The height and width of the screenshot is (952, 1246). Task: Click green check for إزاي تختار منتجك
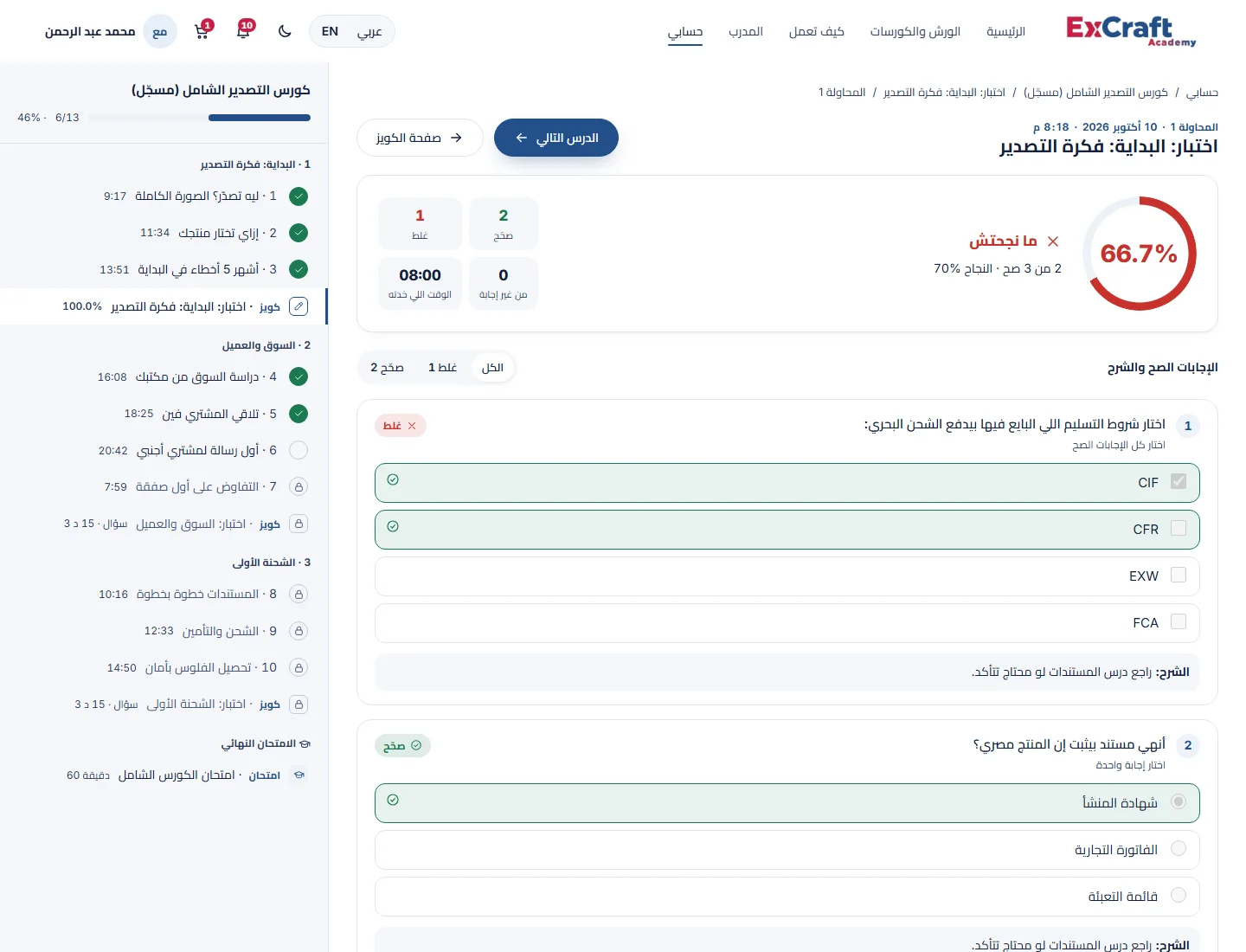click(x=299, y=233)
